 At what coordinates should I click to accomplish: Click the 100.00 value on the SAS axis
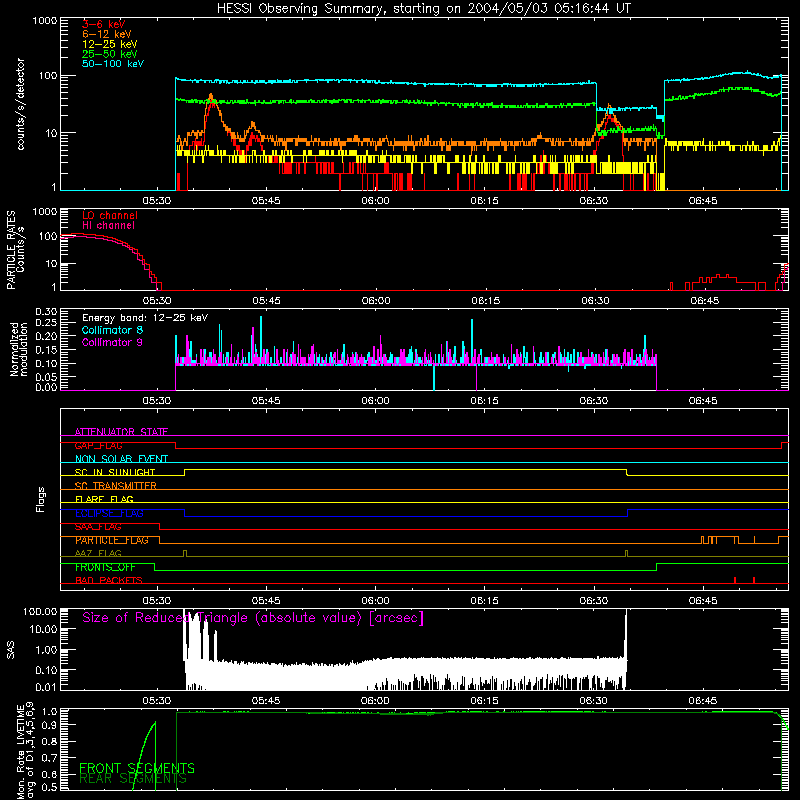coord(40,612)
